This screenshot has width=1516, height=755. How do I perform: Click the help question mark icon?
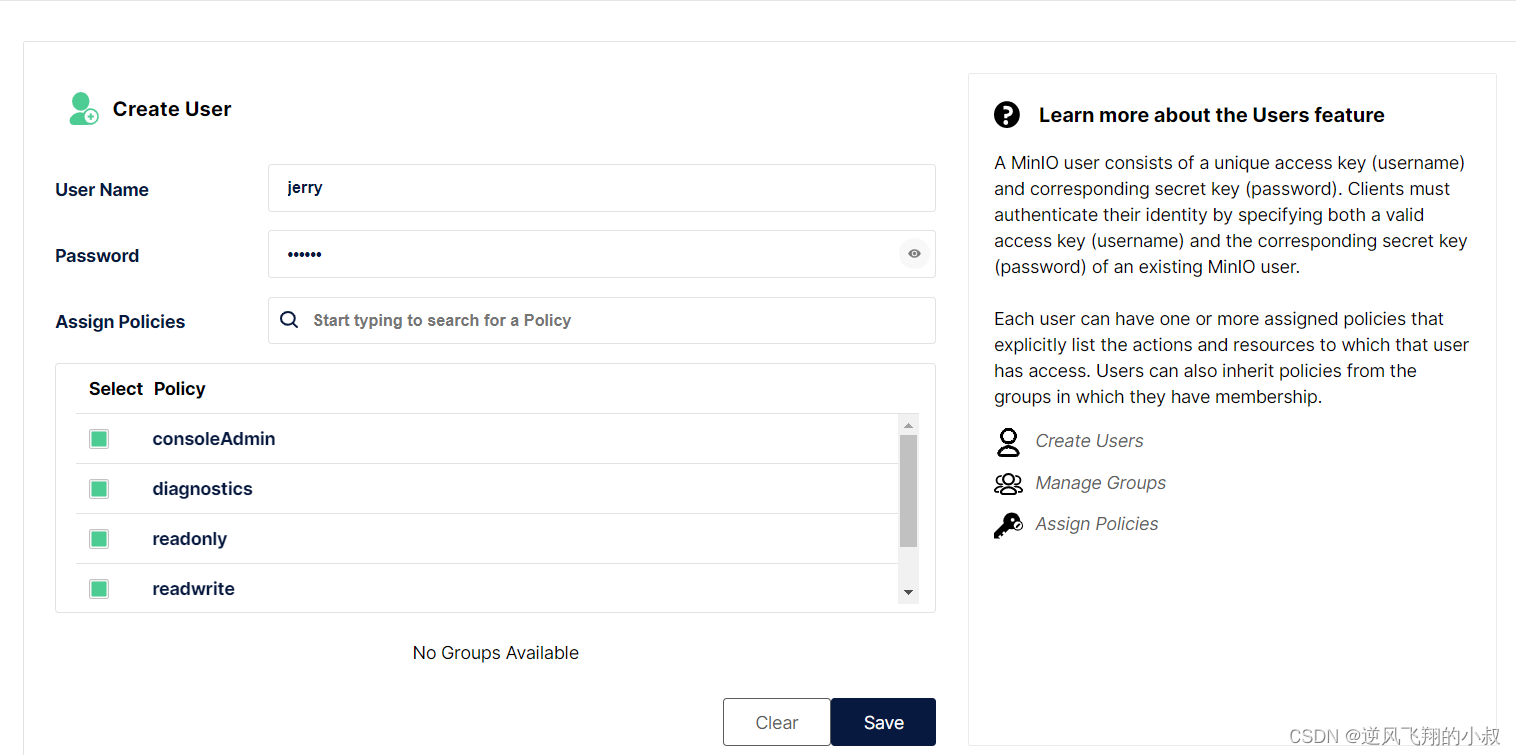(x=1007, y=115)
